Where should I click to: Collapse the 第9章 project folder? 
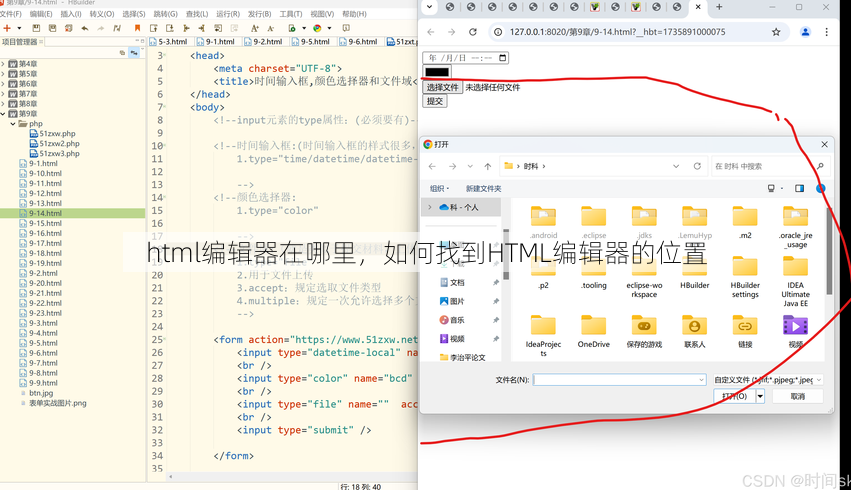[3, 114]
